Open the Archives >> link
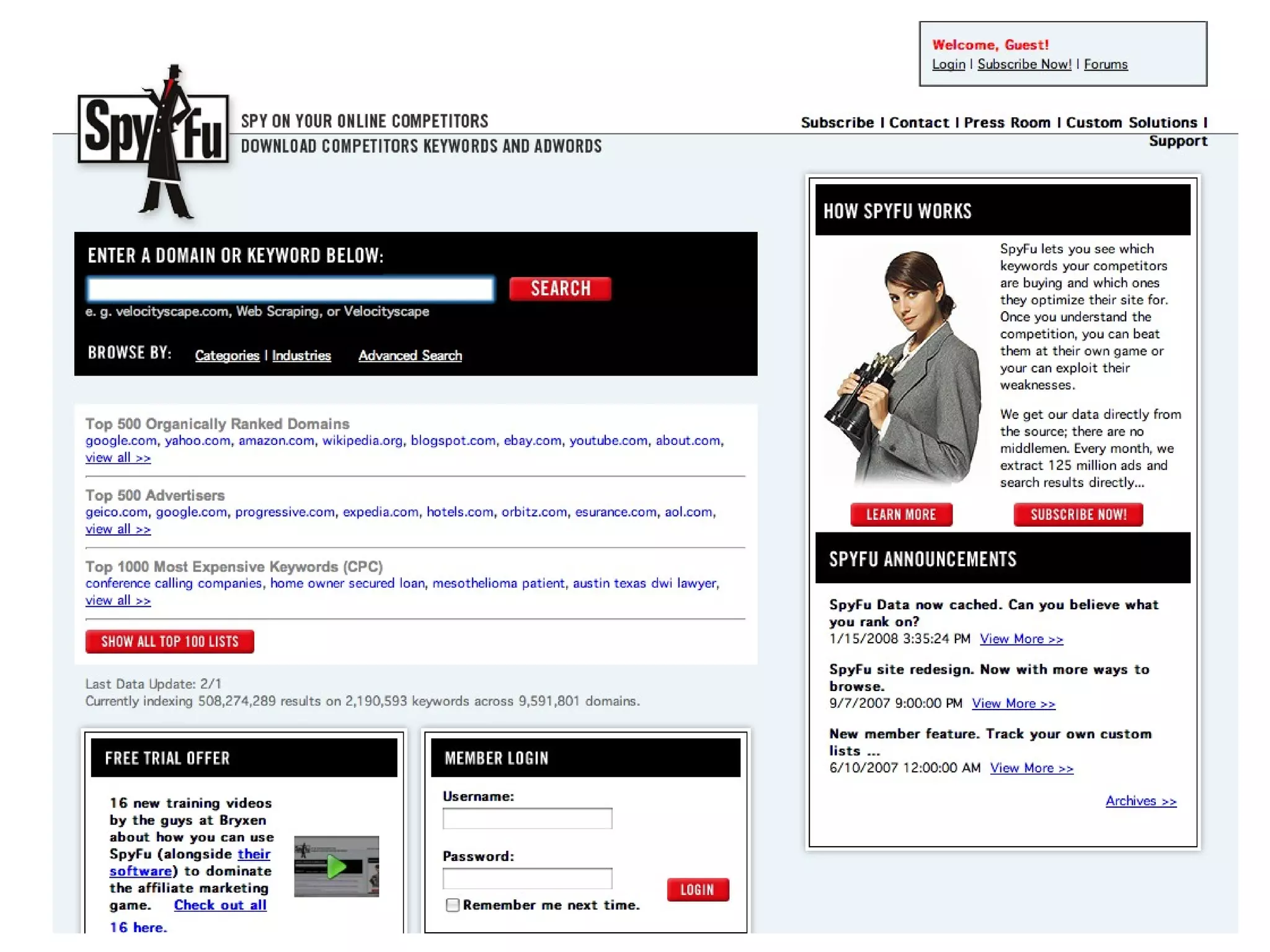 tap(1140, 801)
